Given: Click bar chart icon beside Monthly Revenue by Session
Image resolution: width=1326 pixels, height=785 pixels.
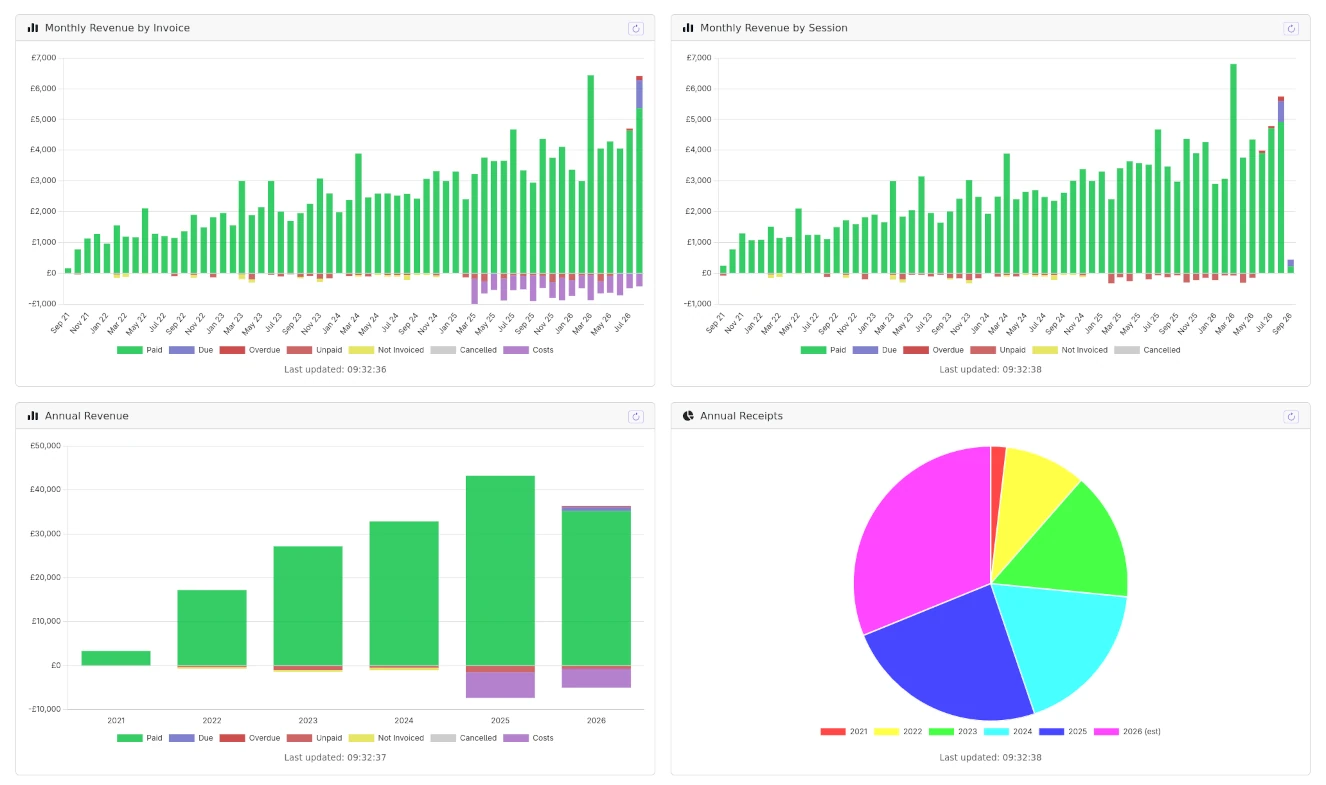Looking at the screenshot, I should 688,28.
